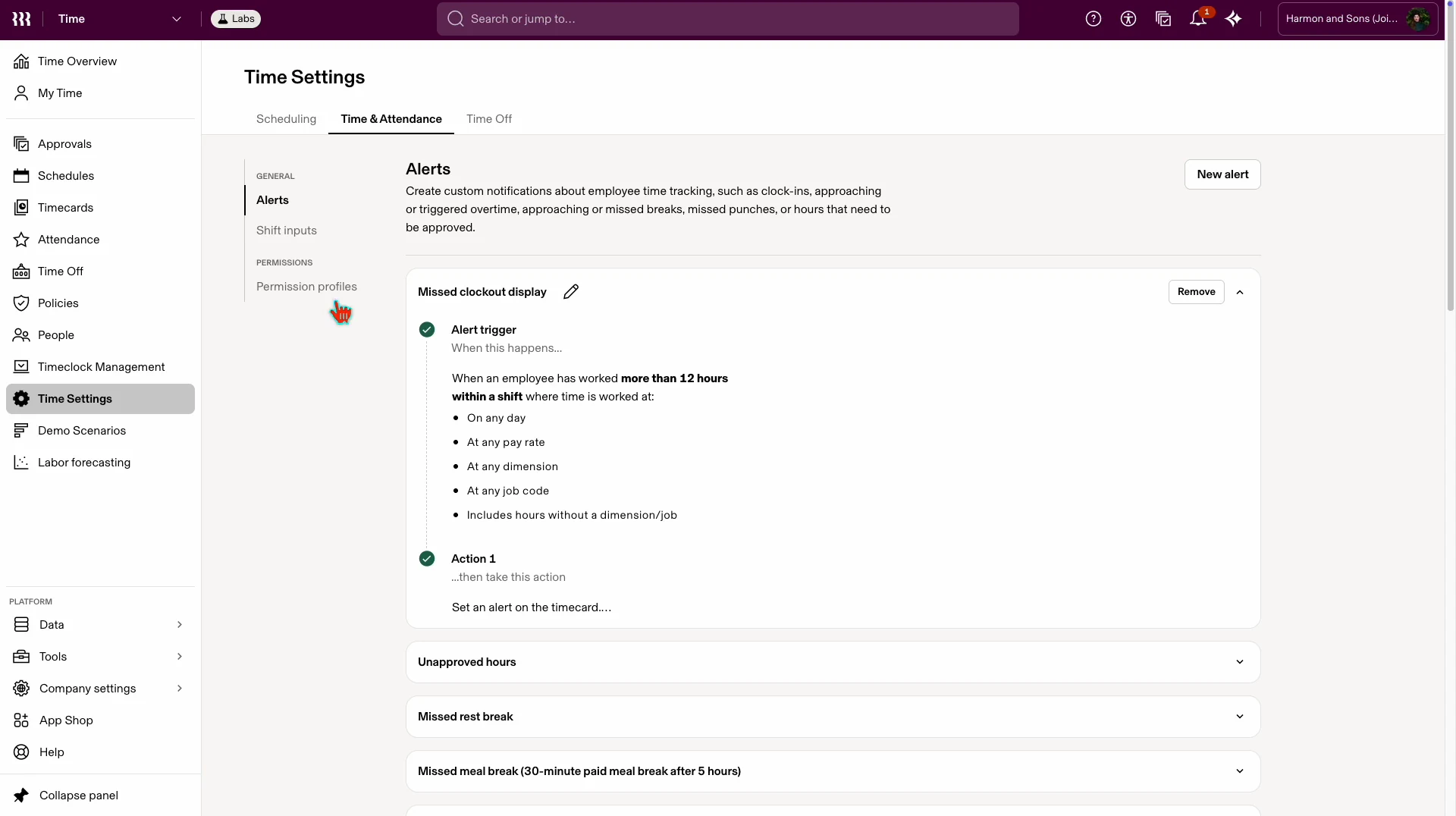Open the Harmon and Sons account menu
Screen dimensions: 1456x816
coord(1357,19)
